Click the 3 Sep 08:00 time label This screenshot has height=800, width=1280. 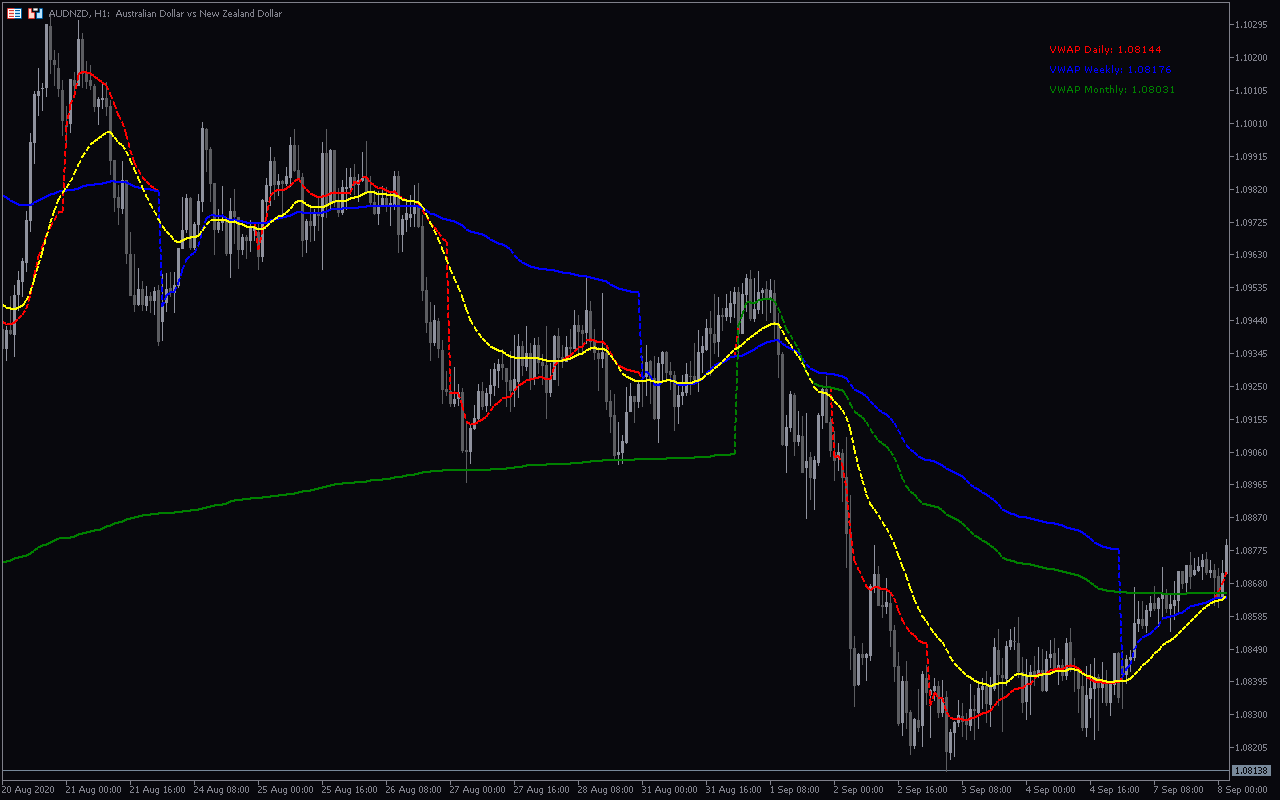pyautogui.click(x=989, y=790)
